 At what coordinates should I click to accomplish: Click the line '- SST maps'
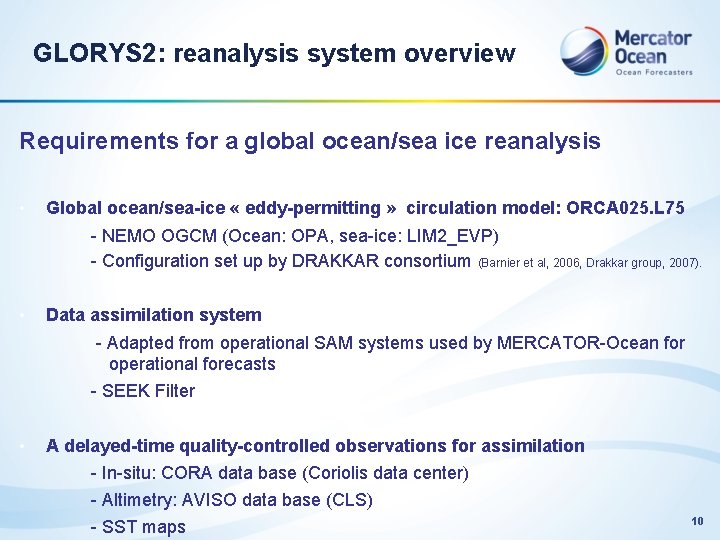138,527
